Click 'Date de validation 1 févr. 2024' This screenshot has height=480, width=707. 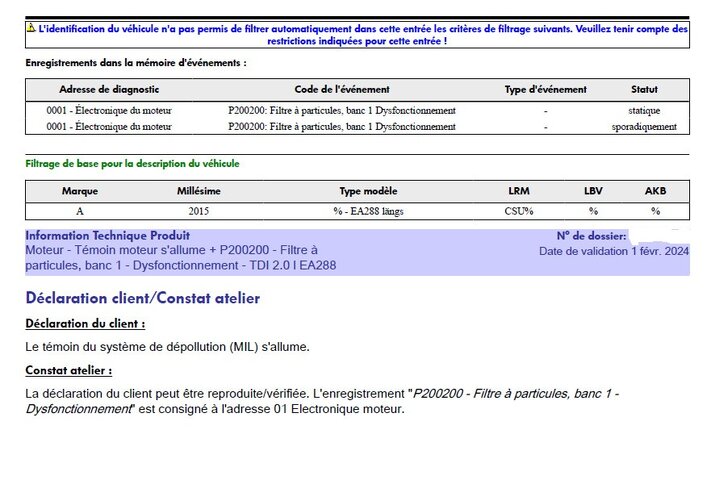pos(614,251)
